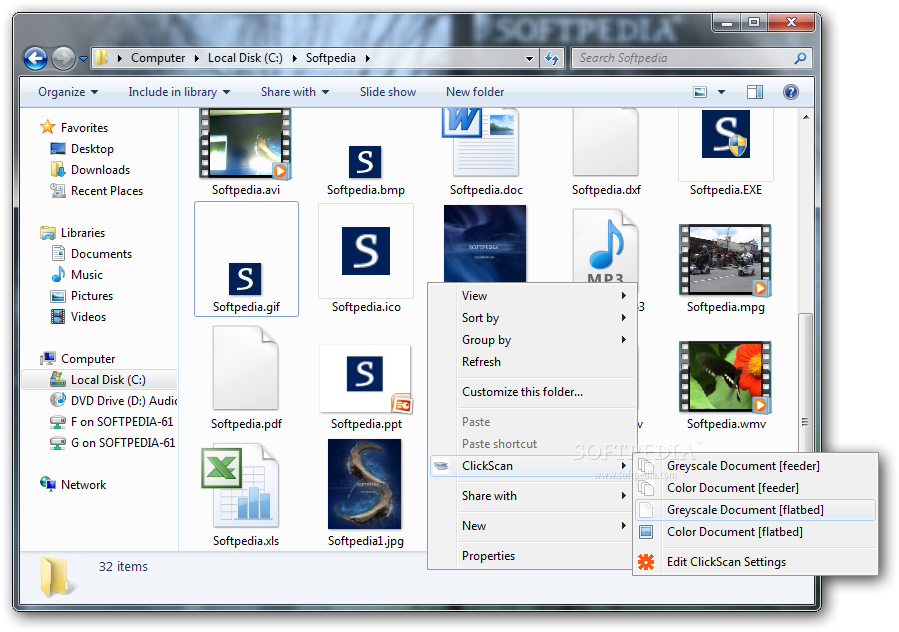Open Downloads in Favorites
Viewport: 899px width, 632px height.
tap(90, 170)
